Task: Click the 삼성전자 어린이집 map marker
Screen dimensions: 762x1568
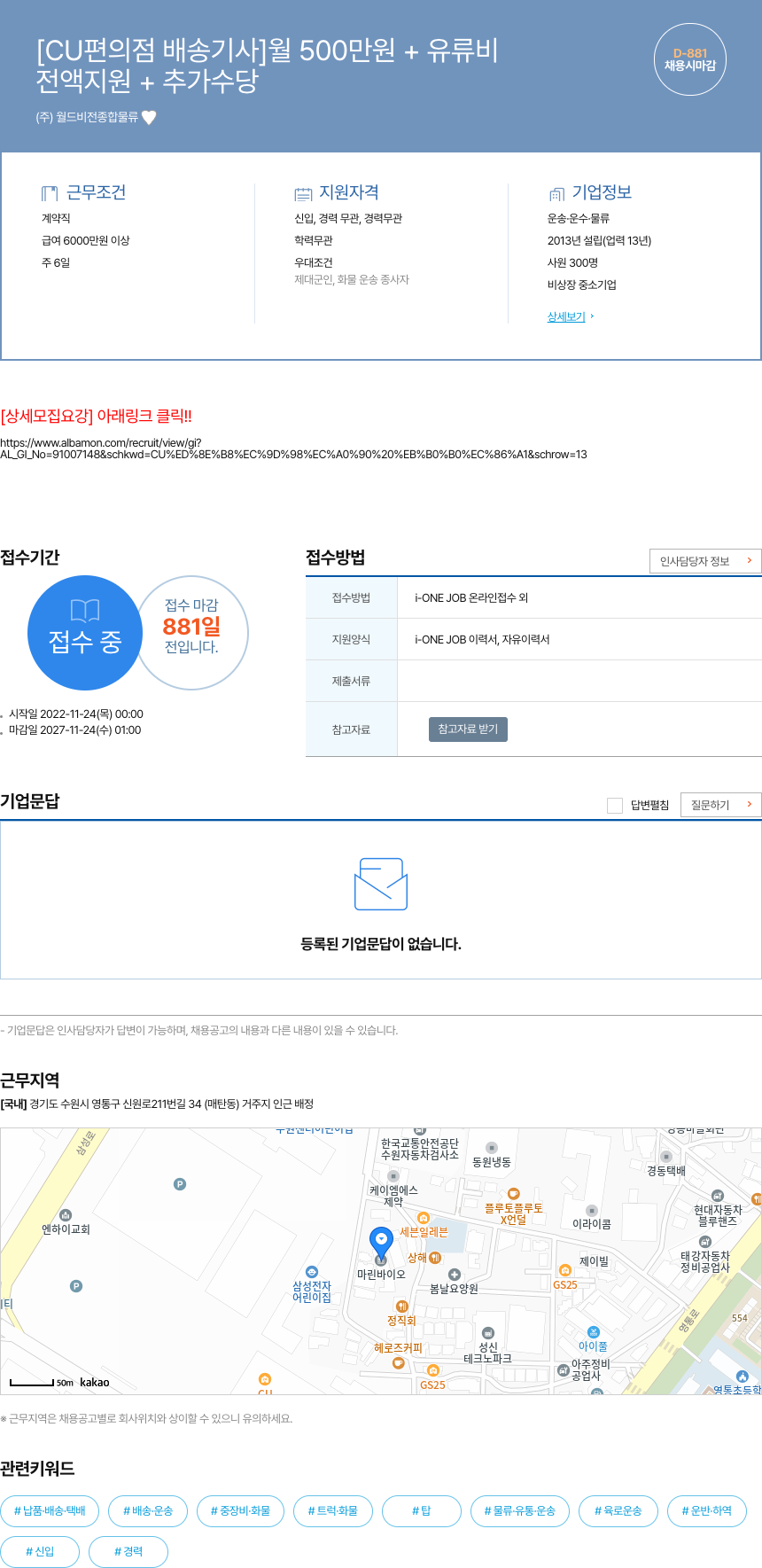Action: 312,1272
